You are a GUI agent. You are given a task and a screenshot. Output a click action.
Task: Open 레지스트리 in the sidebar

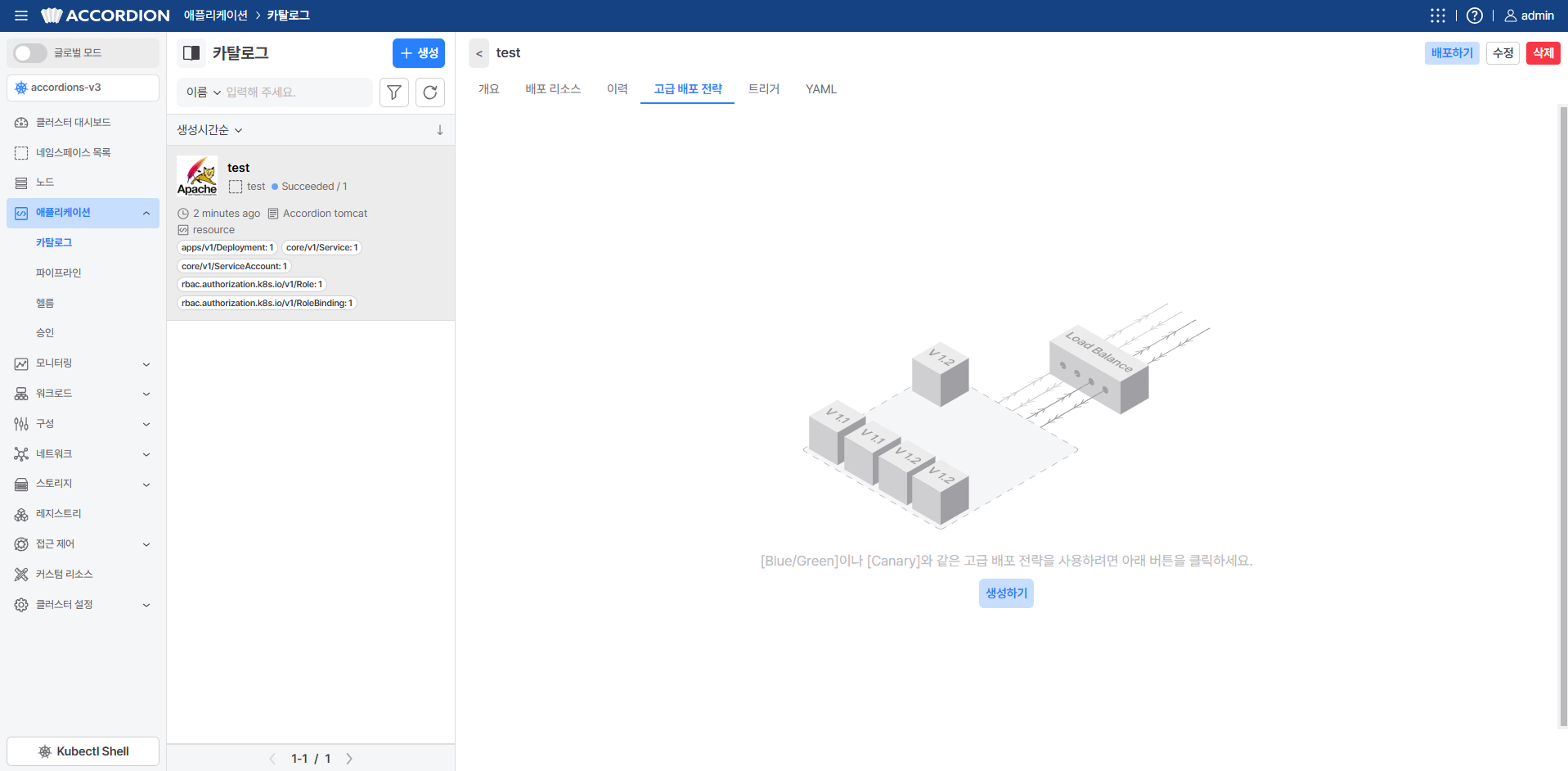click(x=83, y=514)
